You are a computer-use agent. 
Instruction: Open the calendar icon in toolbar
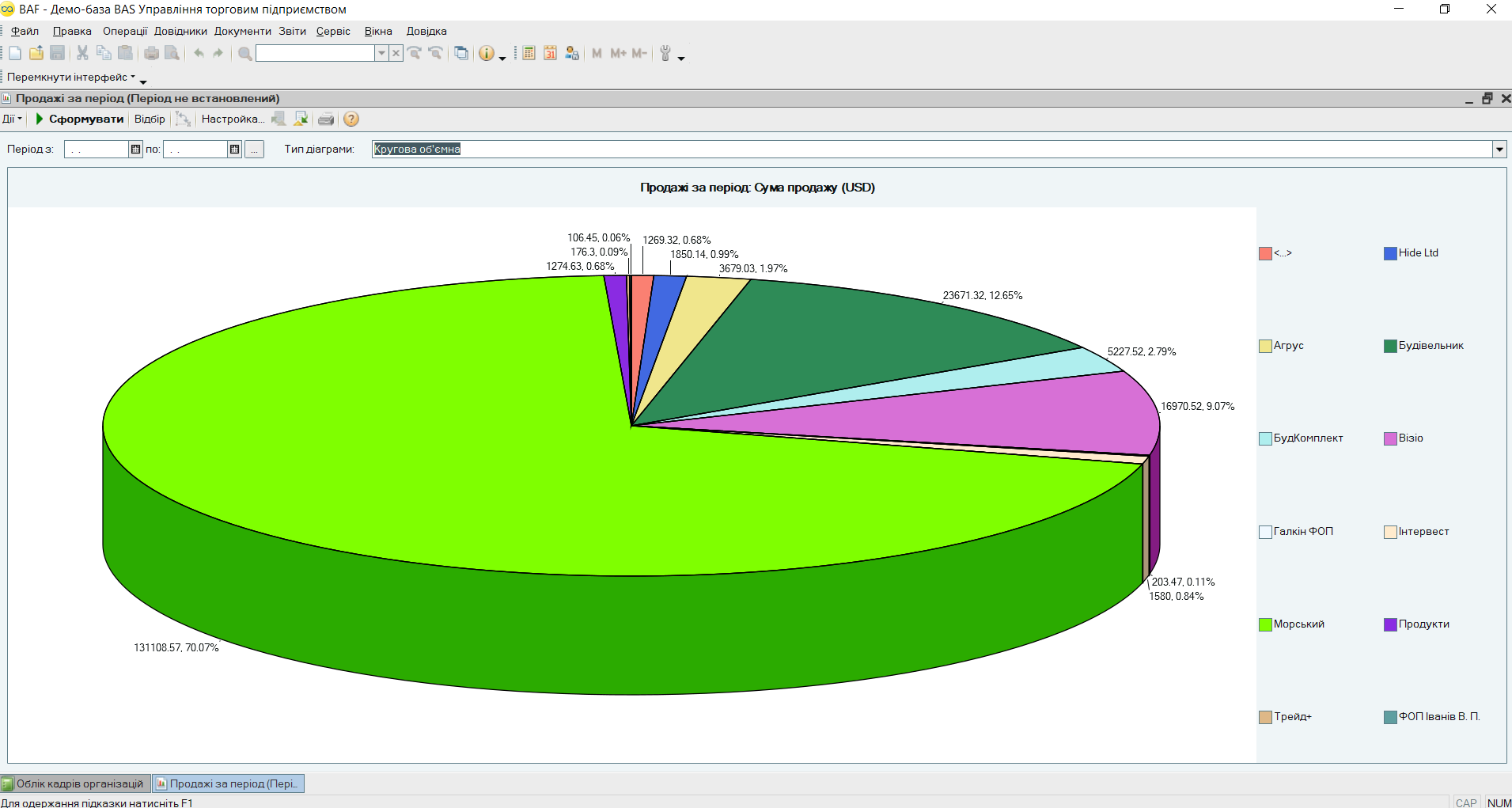click(551, 53)
